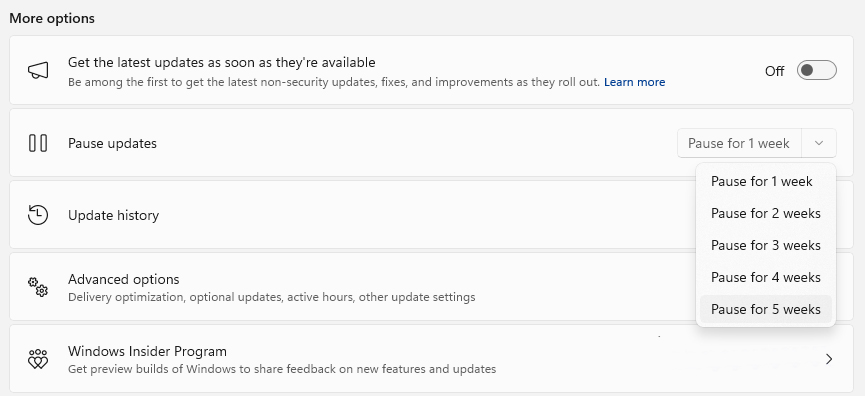865x396 pixels.
Task: Click the Windows Insider Program title
Action: pos(147,351)
